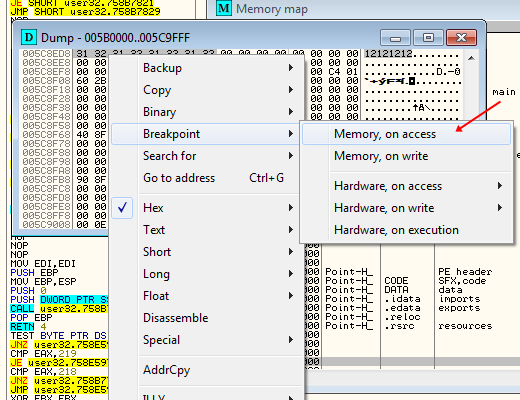Close the Dump window
The width and height of the screenshot is (520, 400).
(x=461, y=37)
